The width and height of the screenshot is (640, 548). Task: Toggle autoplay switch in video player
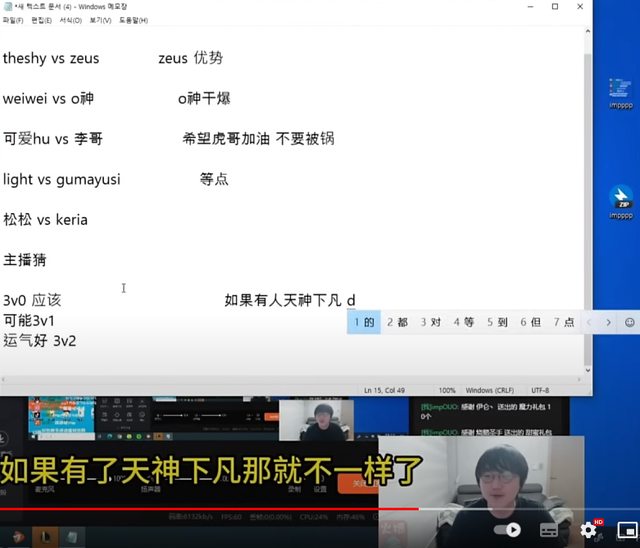point(510,530)
